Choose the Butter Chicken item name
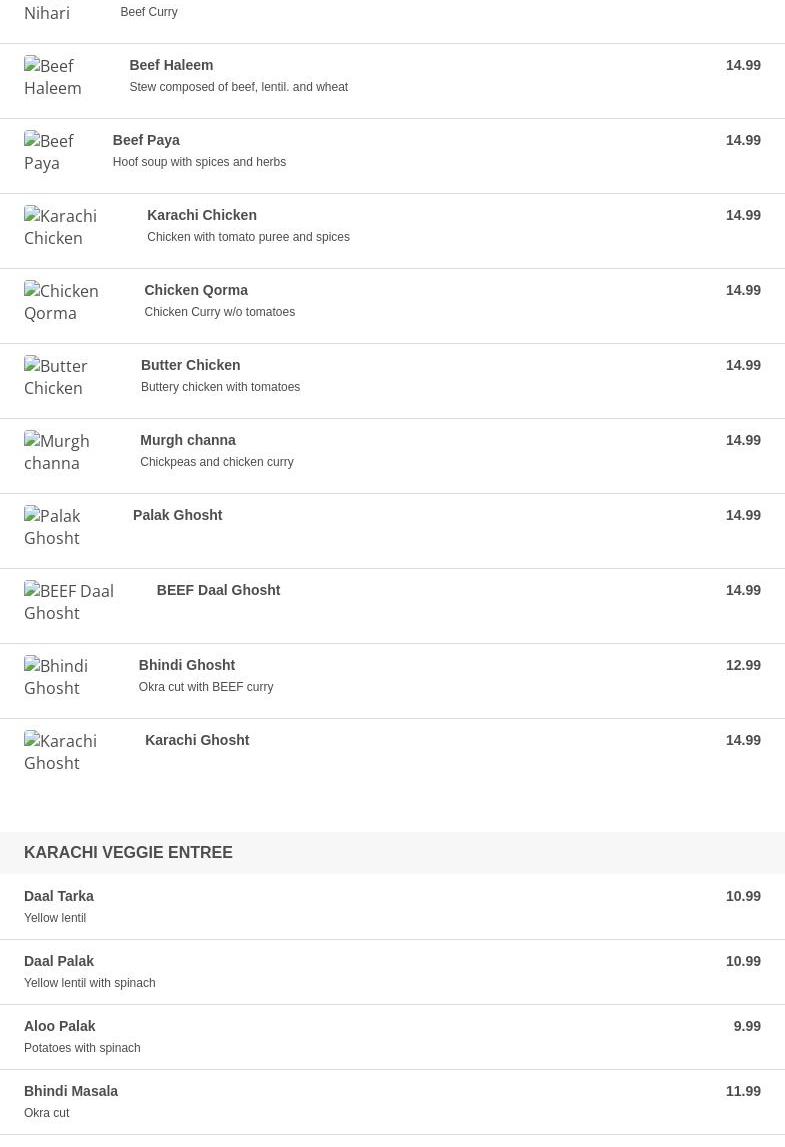The height and width of the screenshot is (1147, 785). coord(190,365)
